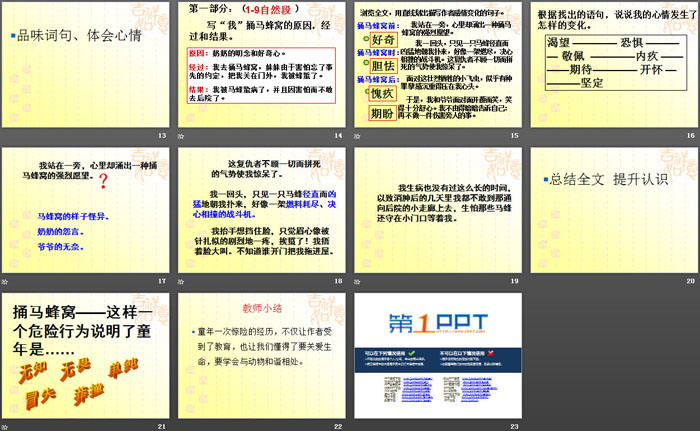Select slide 16 thumbnail with 渴望 恐惧 sequence
The height and width of the screenshot is (431, 700).
pyautogui.click(x=614, y=64)
